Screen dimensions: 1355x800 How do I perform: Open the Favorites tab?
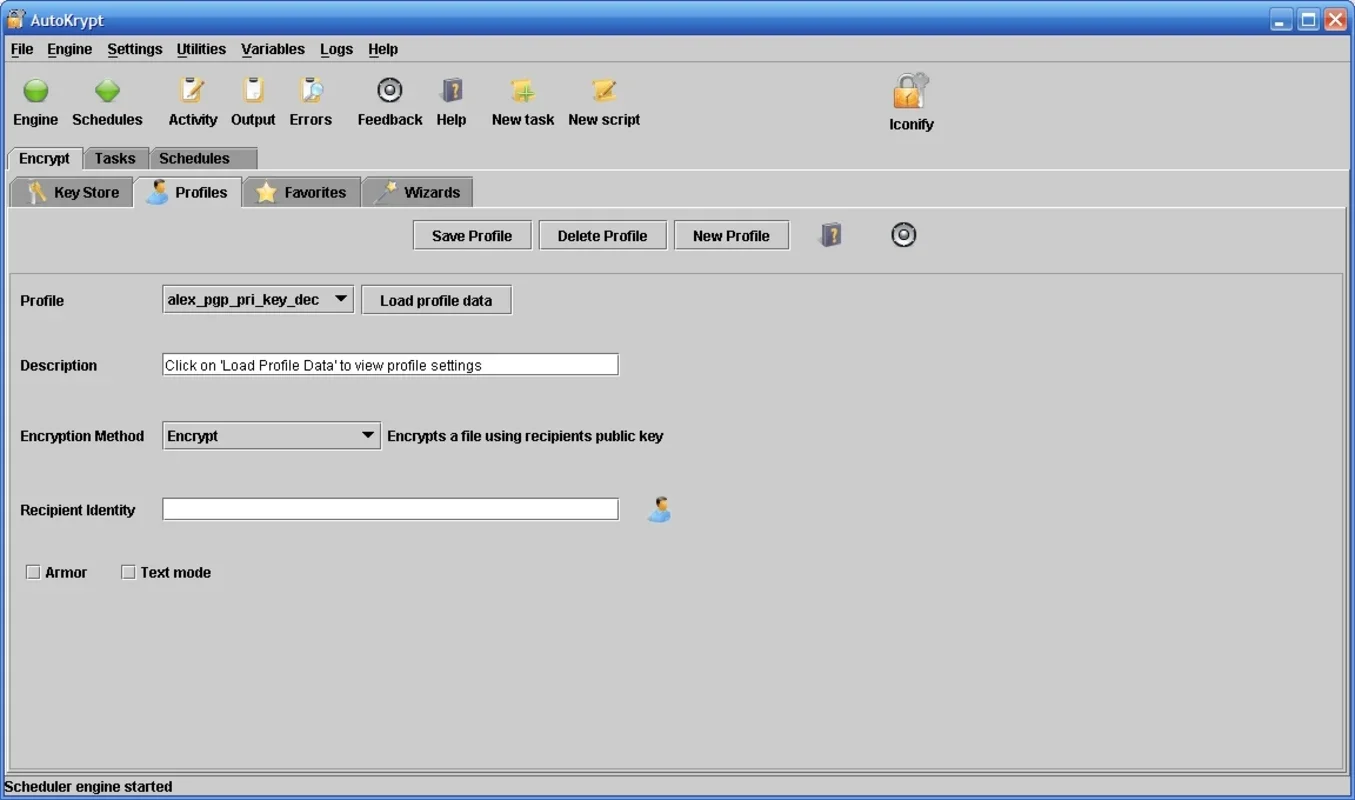pos(302,192)
